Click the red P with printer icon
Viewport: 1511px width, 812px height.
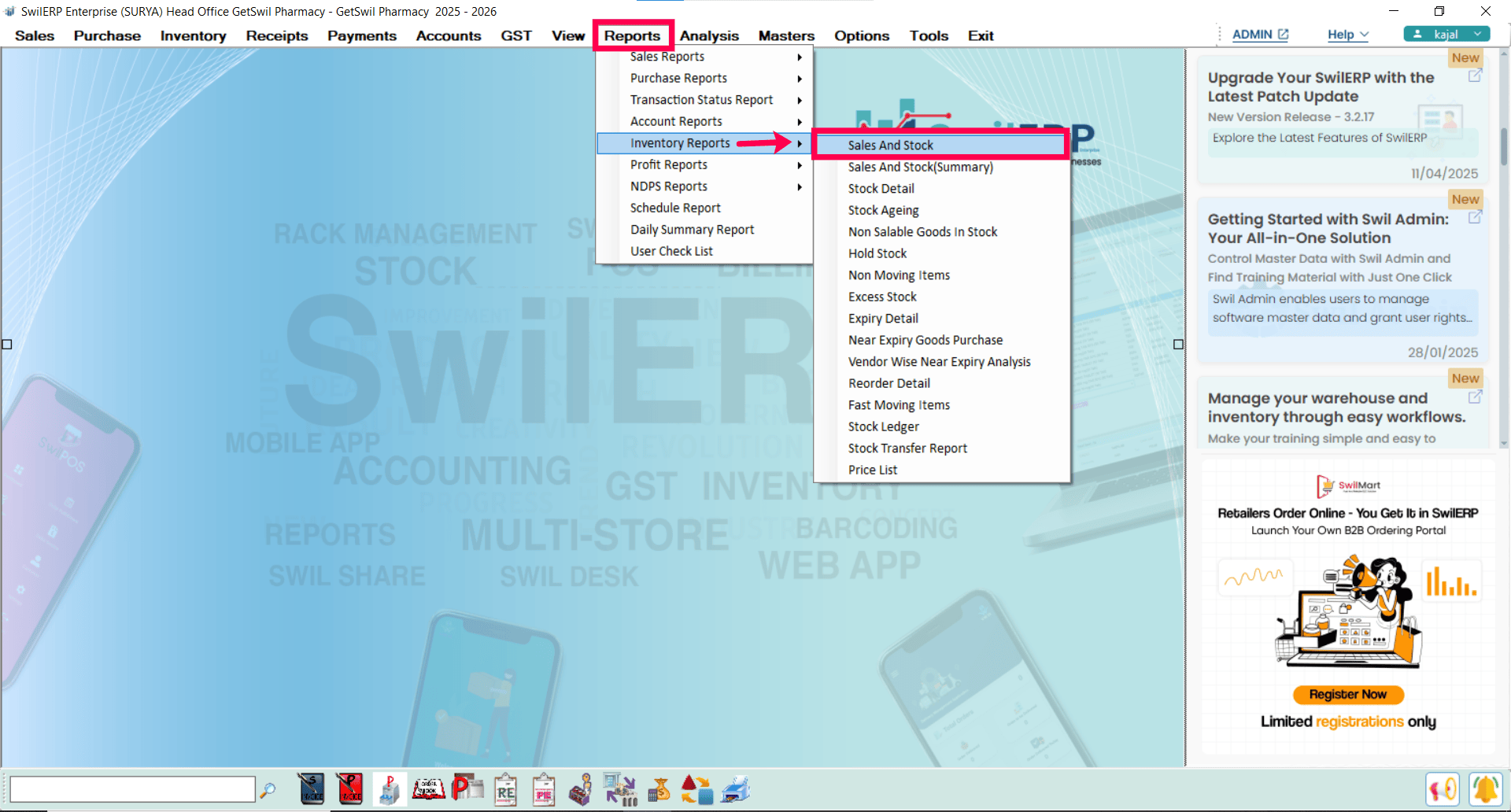pyautogui.click(x=467, y=788)
